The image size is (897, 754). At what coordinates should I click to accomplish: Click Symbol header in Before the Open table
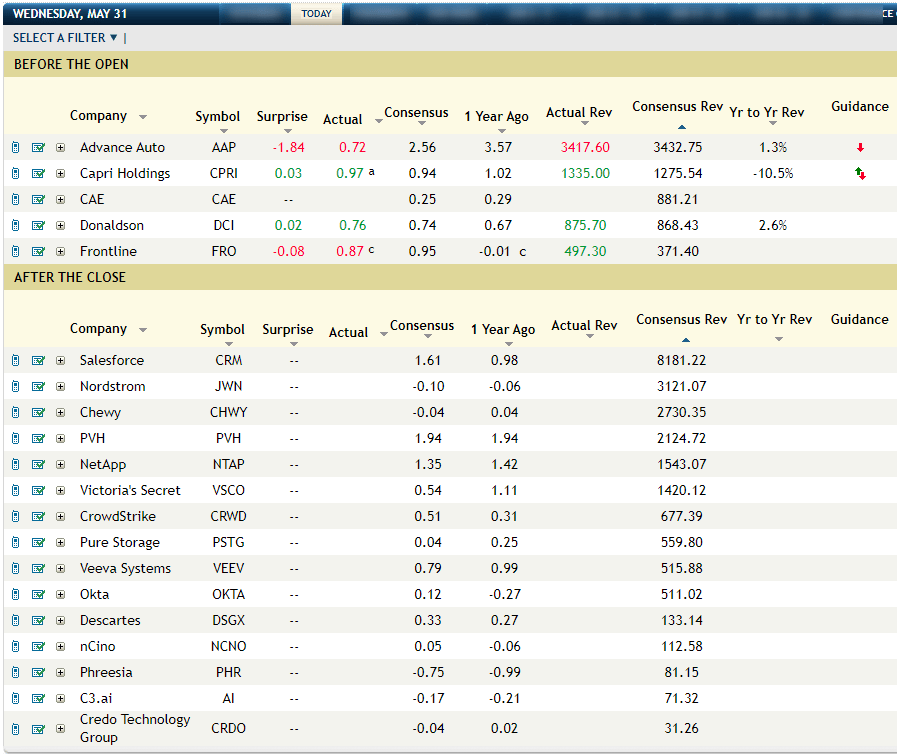217,116
